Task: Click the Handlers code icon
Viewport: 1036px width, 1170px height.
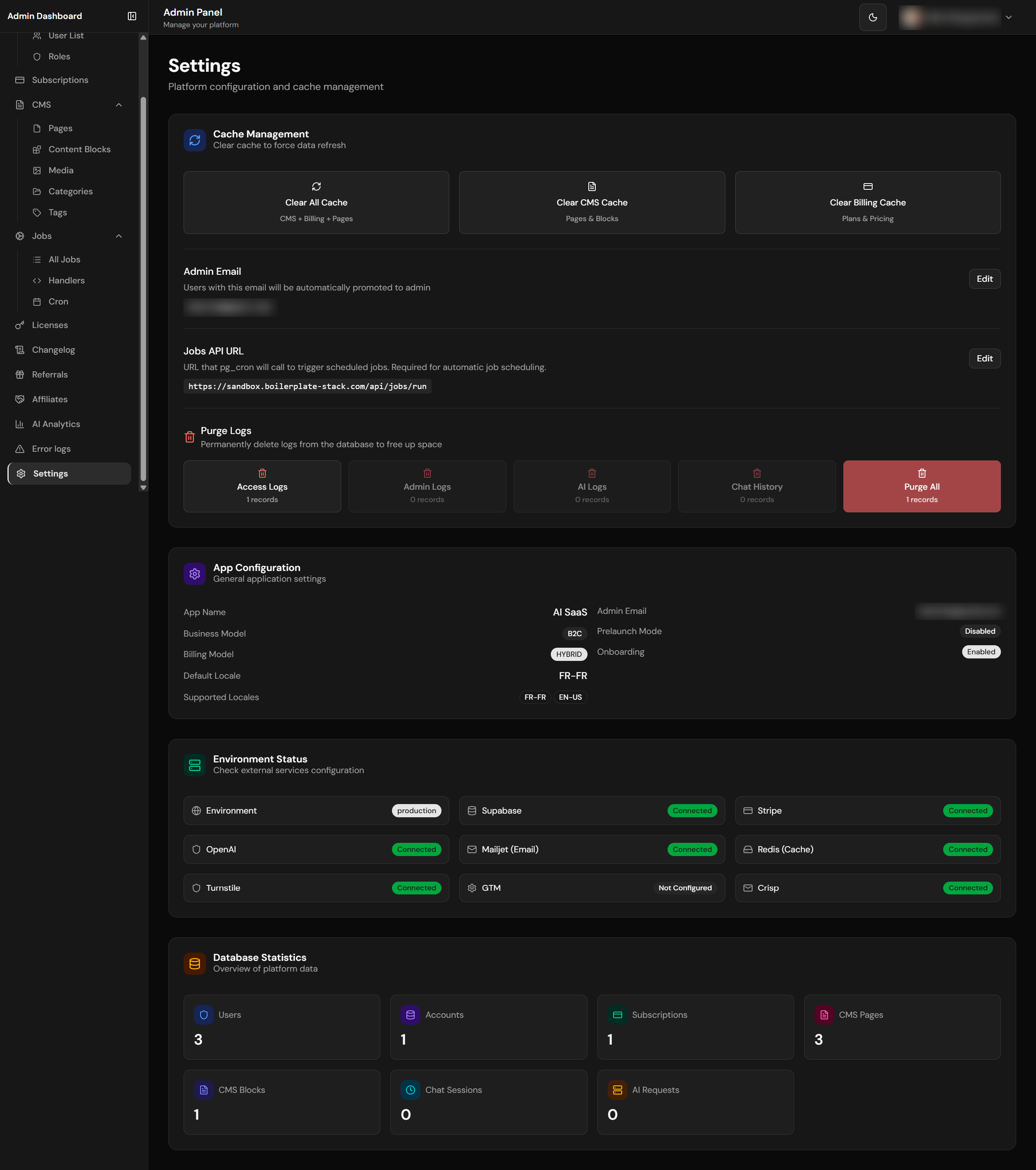Action: click(x=37, y=281)
